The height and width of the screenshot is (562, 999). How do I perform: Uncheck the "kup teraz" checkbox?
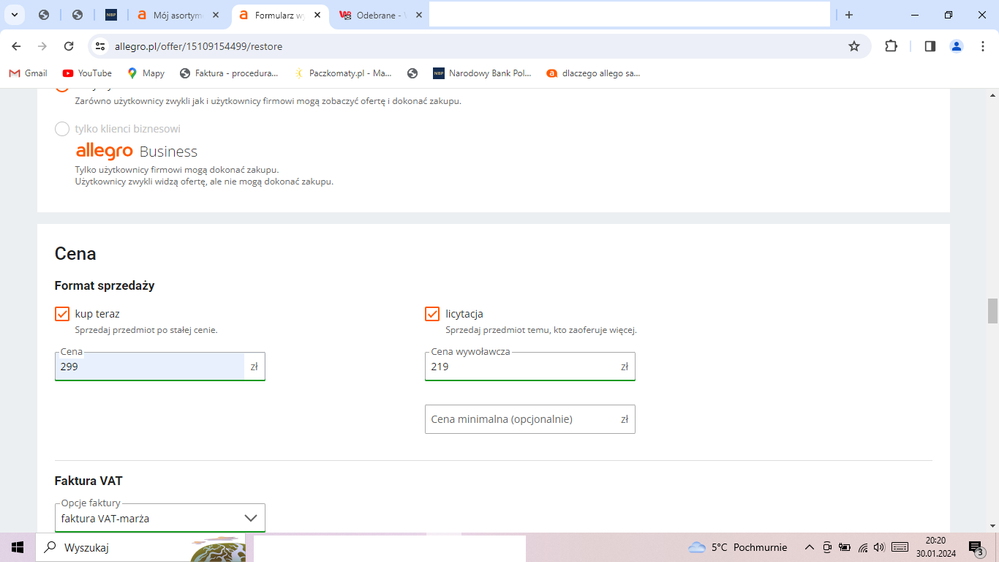(x=62, y=314)
